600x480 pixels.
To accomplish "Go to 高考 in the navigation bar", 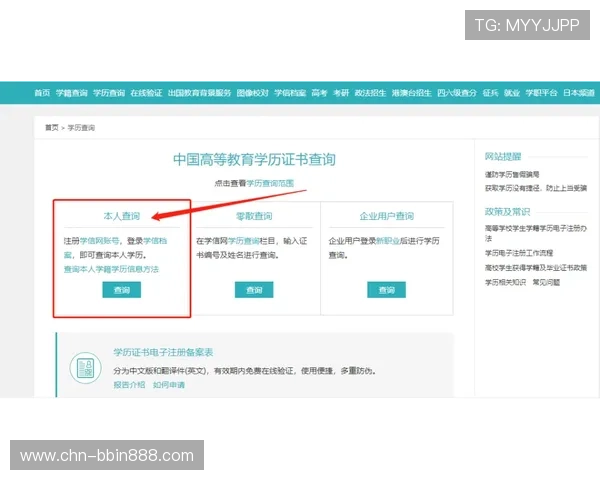I will pyautogui.click(x=320, y=93).
